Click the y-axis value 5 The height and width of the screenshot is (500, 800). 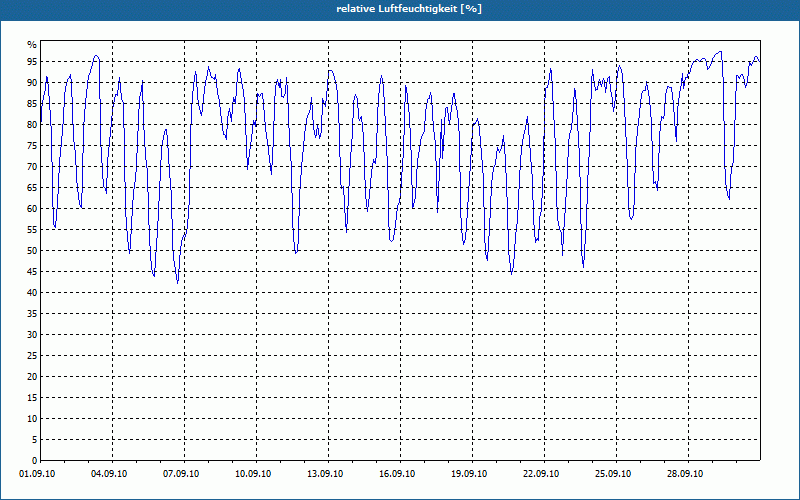35,440
